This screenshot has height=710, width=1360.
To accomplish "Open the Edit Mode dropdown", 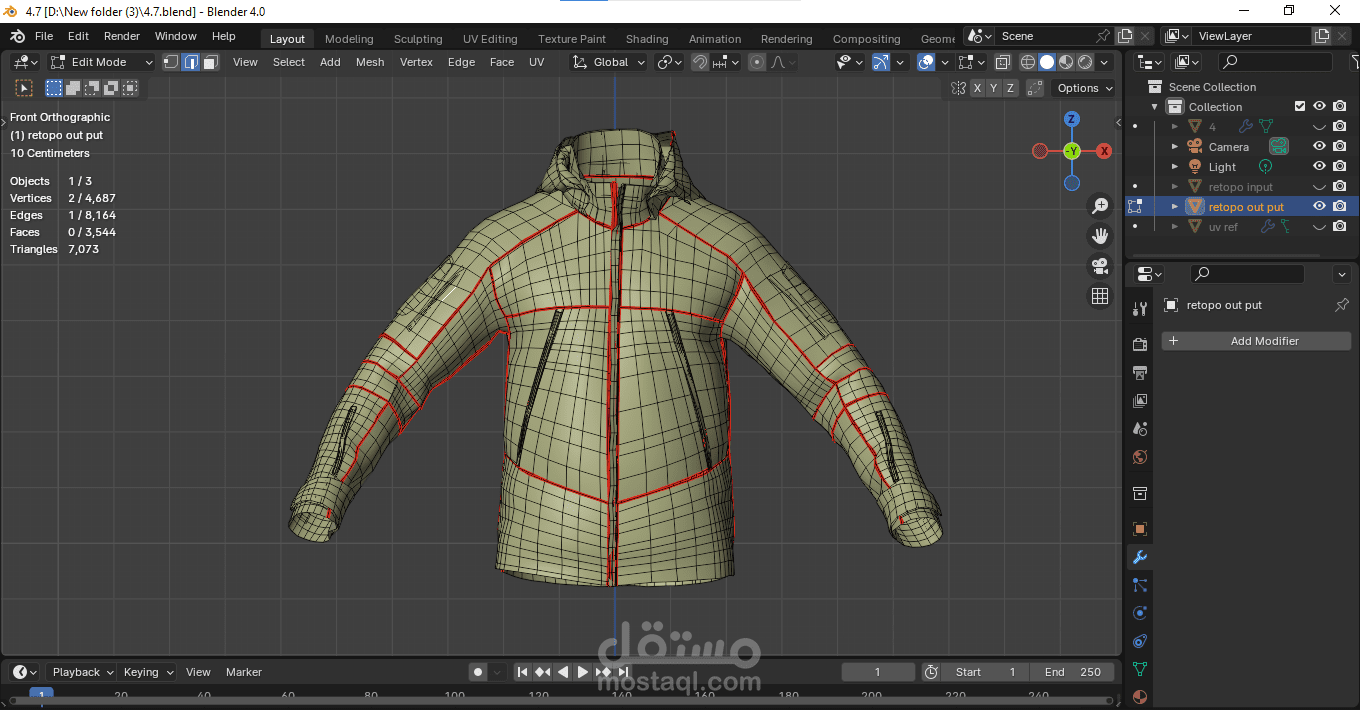I will [x=102, y=62].
